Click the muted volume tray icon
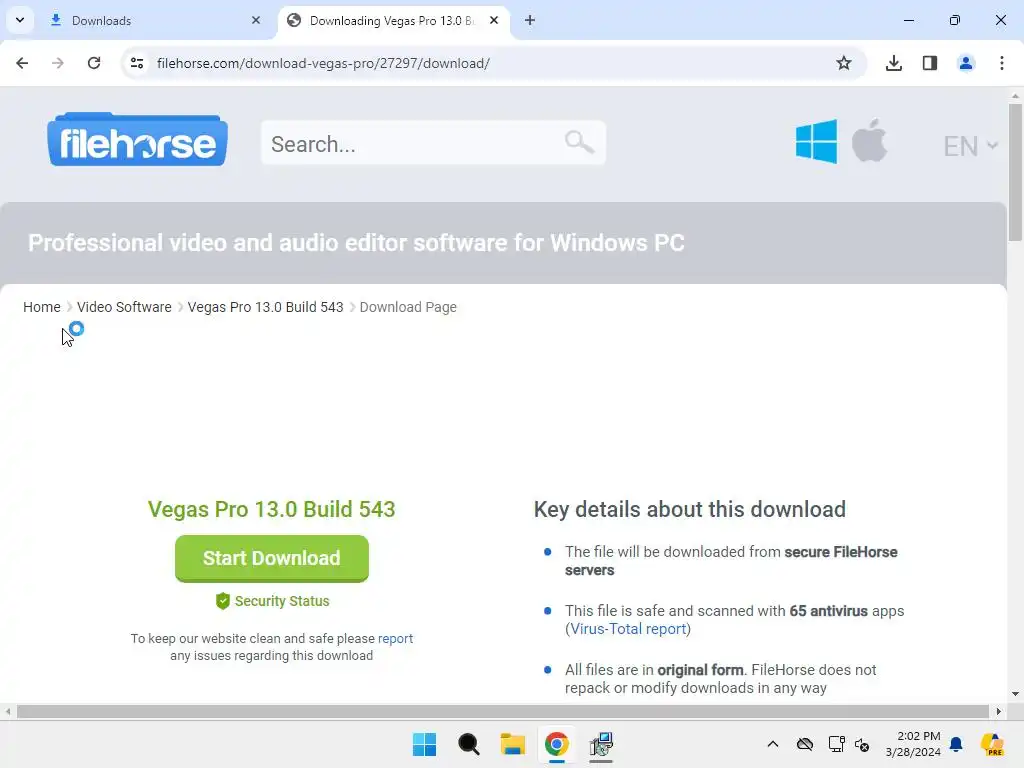The height and width of the screenshot is (768, 1024). tap(862, 744)
